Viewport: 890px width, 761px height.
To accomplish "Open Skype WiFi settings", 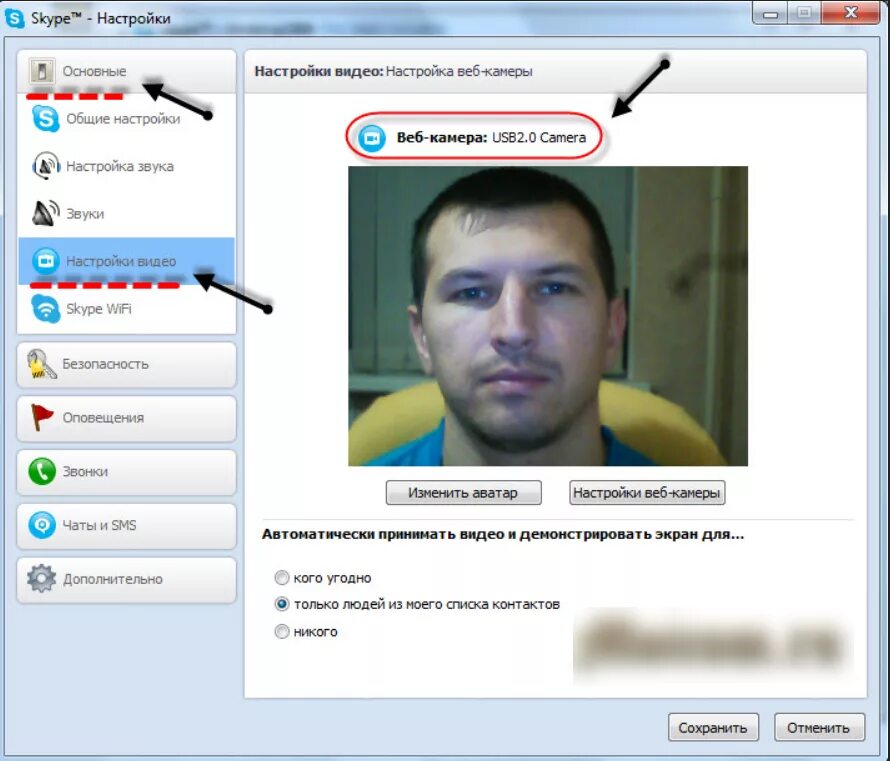I will pyautogui.click(x=126, y=309).
